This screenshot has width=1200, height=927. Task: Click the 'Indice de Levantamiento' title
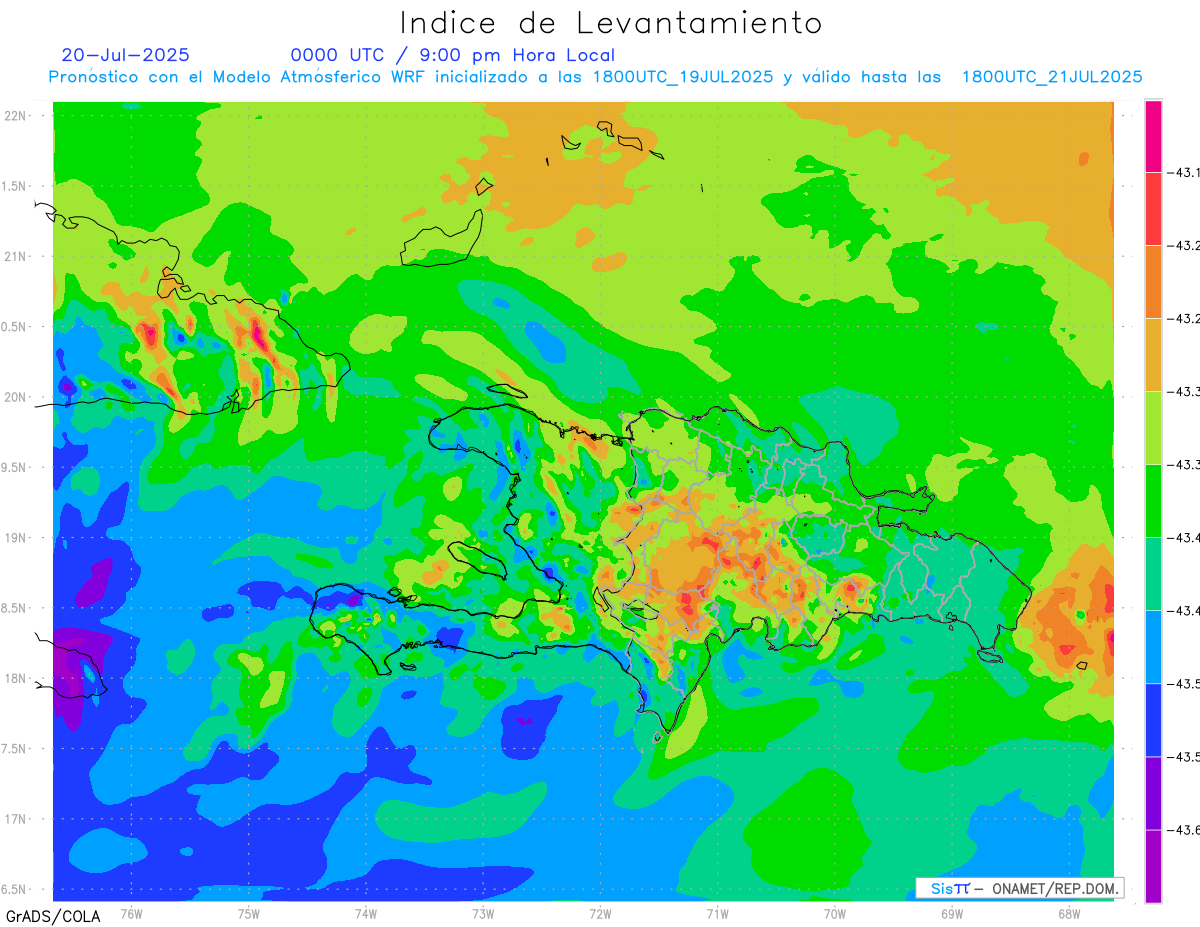611,23
